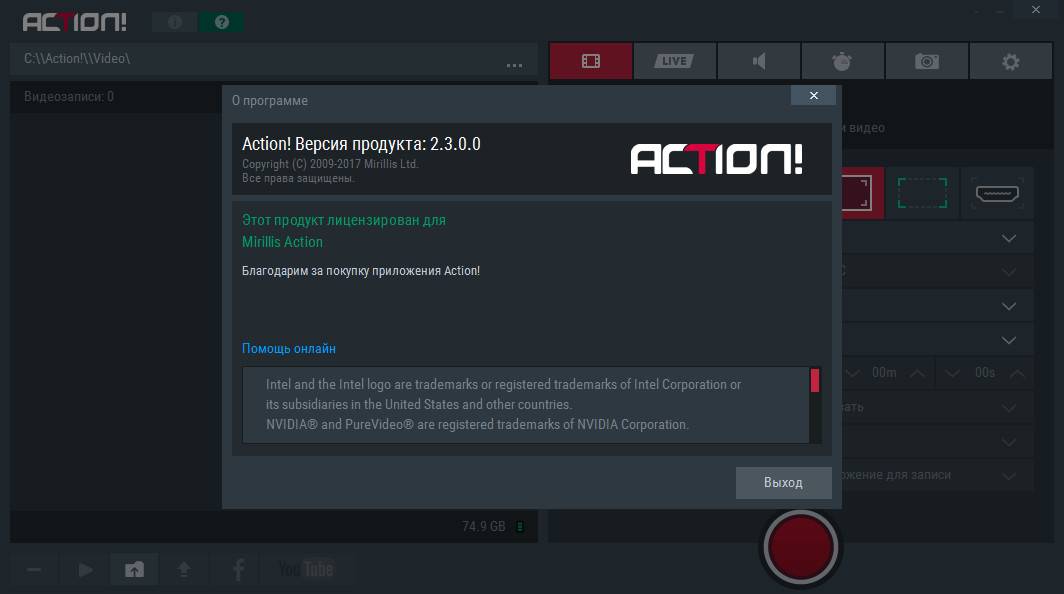Share to Facebook icon
This screenshot has width=1064, height=594.
point(238,570)
